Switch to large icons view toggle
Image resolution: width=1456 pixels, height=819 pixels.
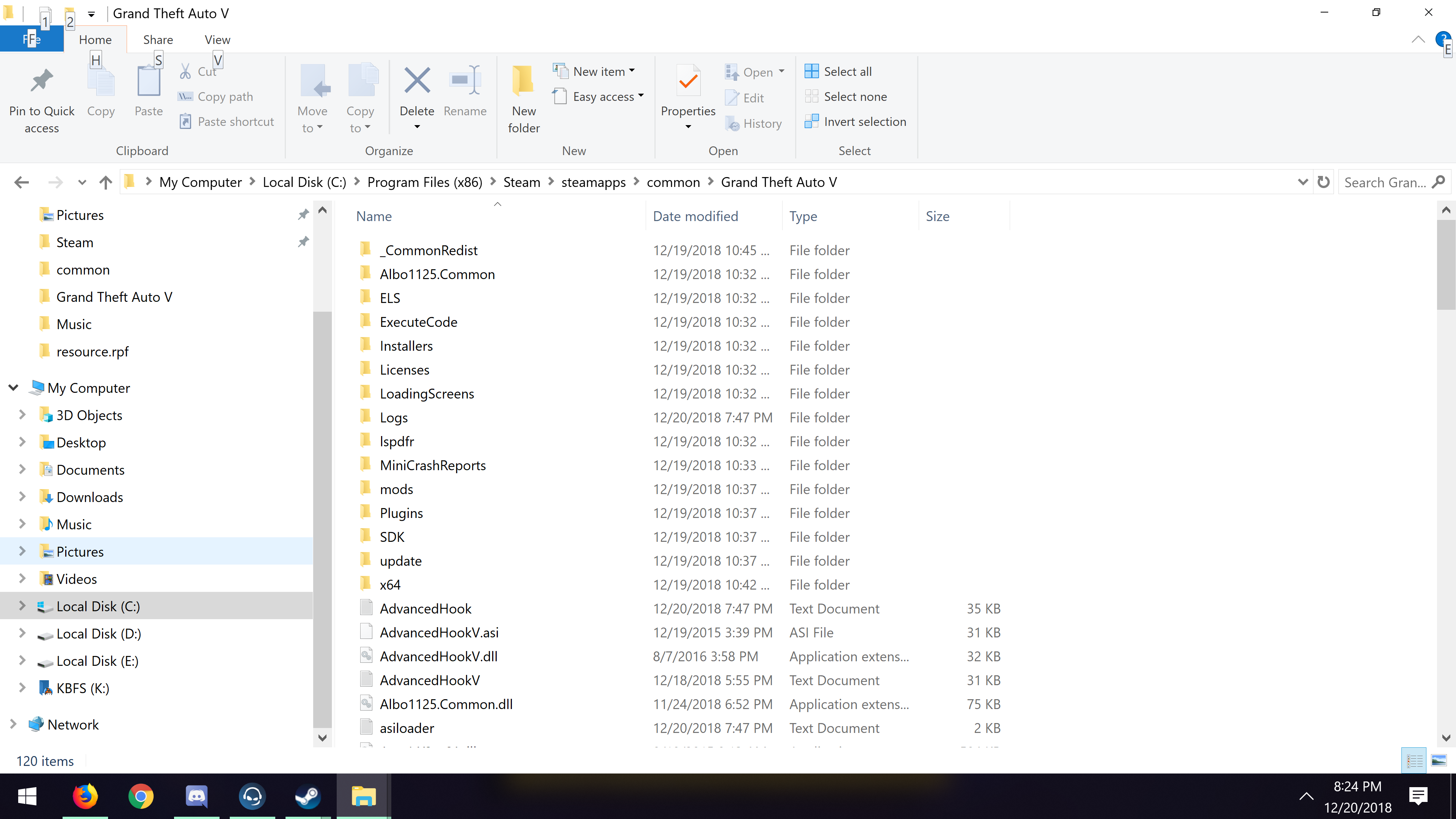(1439, 761)
